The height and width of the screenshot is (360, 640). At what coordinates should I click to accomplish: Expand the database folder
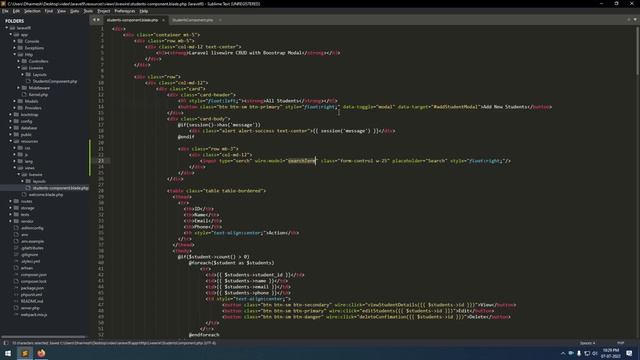click(11, 128)
